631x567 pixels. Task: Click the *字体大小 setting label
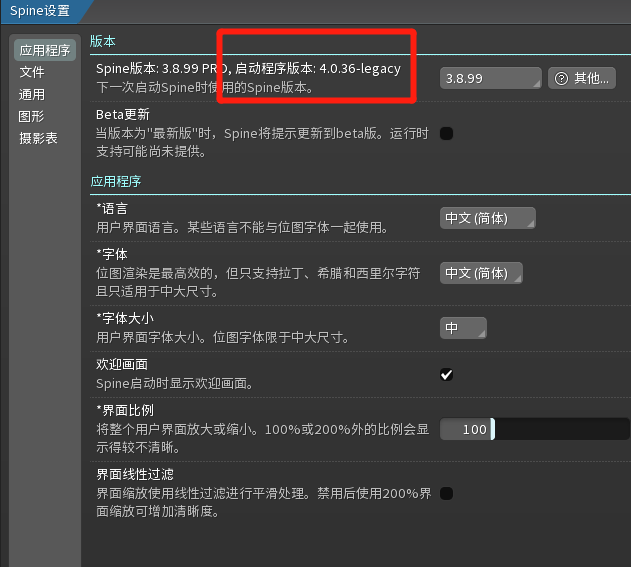point(125,318)
